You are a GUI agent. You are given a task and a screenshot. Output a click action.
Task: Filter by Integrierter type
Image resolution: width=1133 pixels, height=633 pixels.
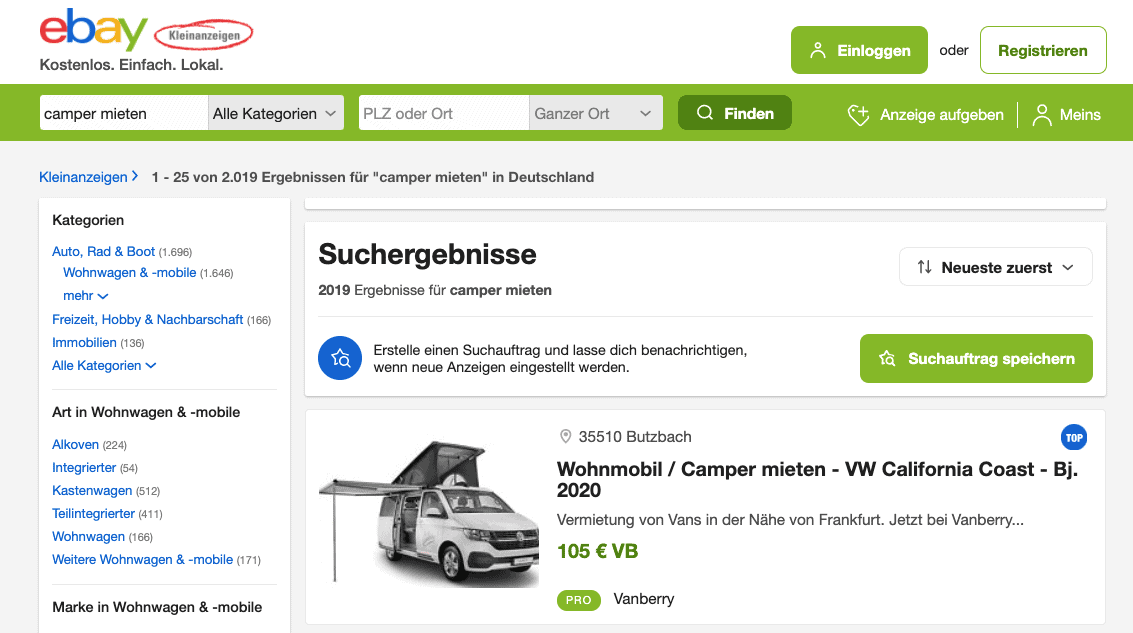point(84,468)
